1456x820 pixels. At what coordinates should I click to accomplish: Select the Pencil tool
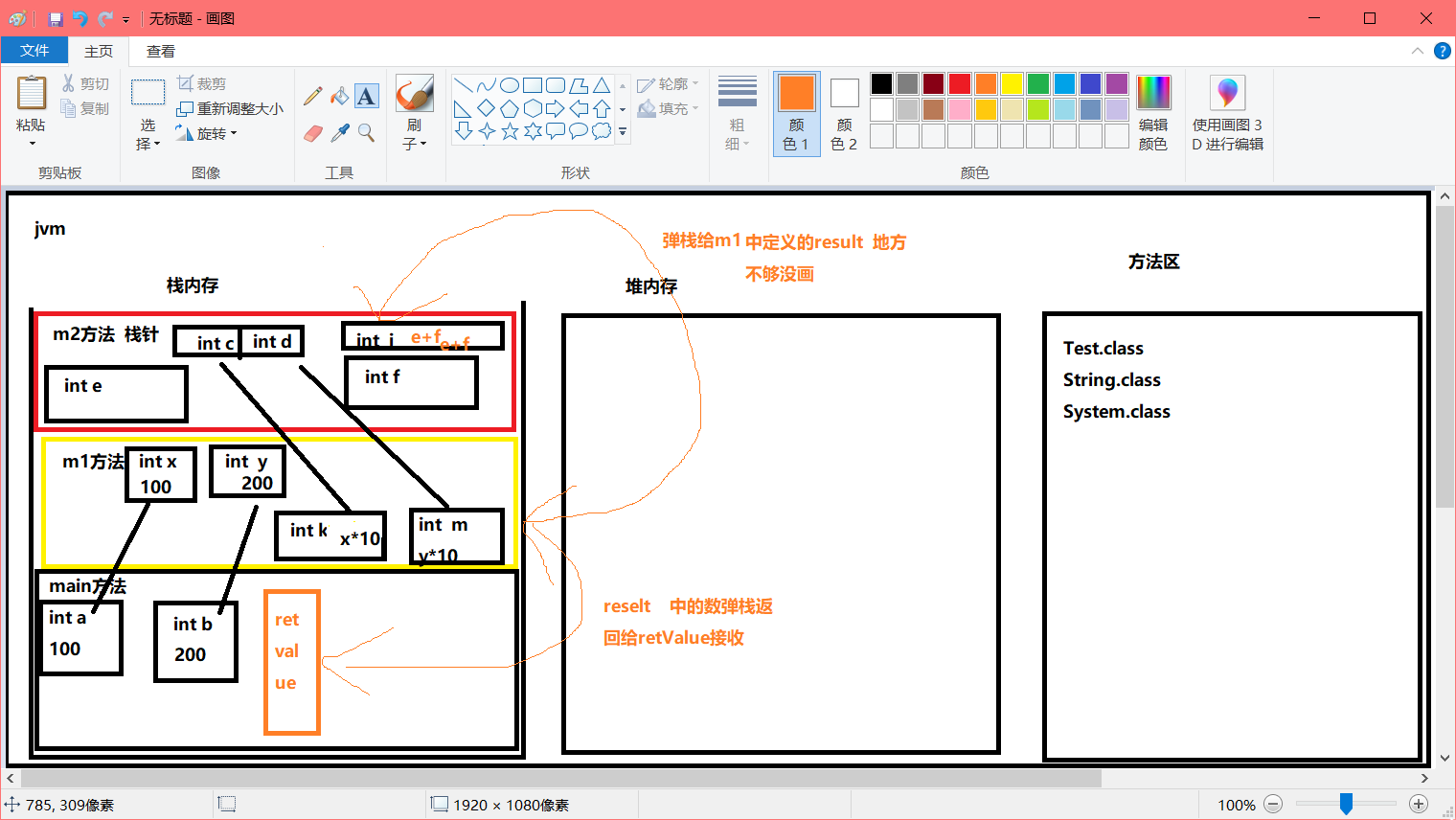pos(312,96)
